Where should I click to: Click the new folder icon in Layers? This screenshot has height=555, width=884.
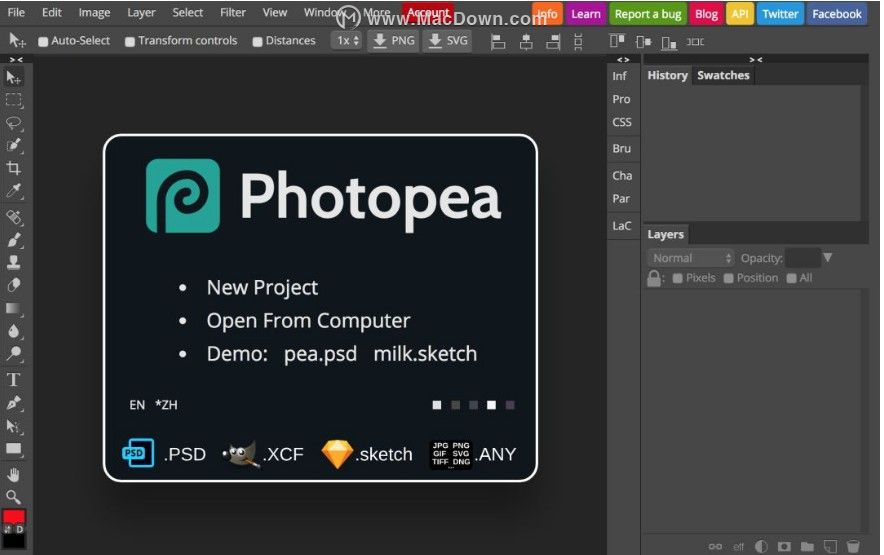point(807,546)
